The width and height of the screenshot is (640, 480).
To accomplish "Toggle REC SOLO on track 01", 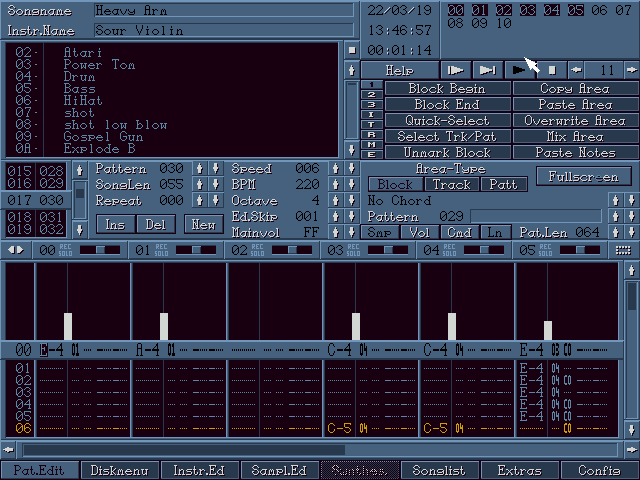I will pyautogui.click(x=162, y=250).
